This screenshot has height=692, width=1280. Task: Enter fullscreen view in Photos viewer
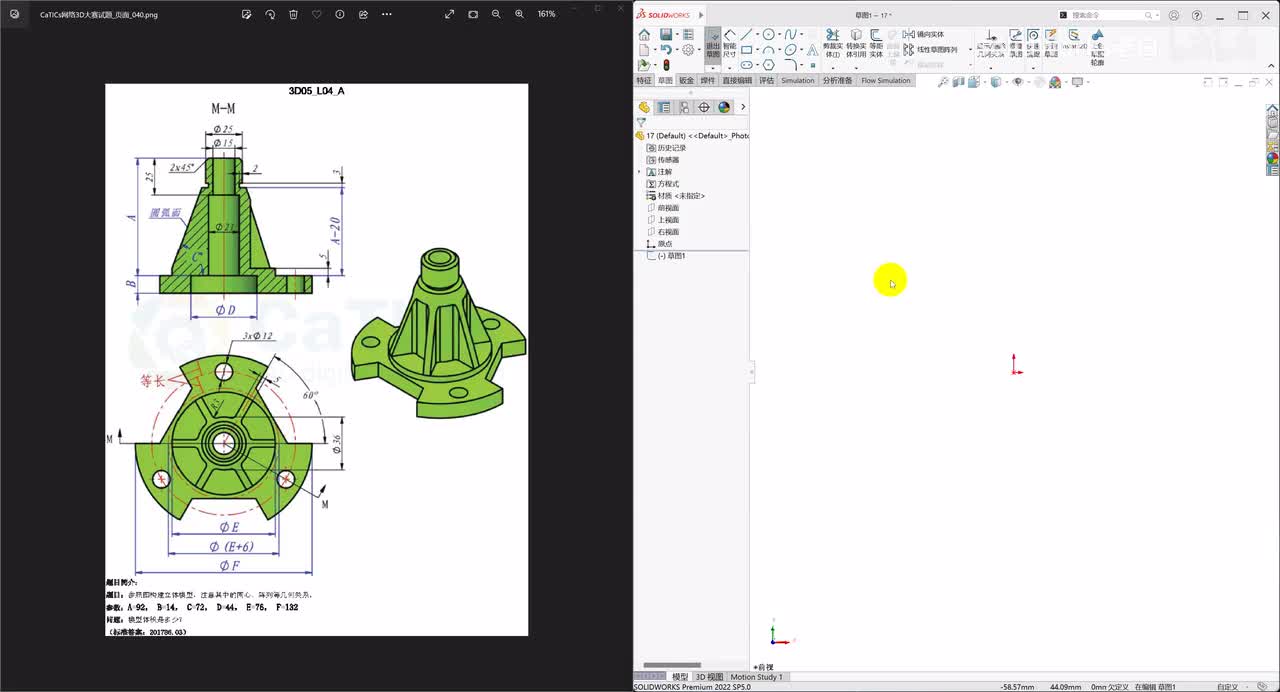point(449,14)
